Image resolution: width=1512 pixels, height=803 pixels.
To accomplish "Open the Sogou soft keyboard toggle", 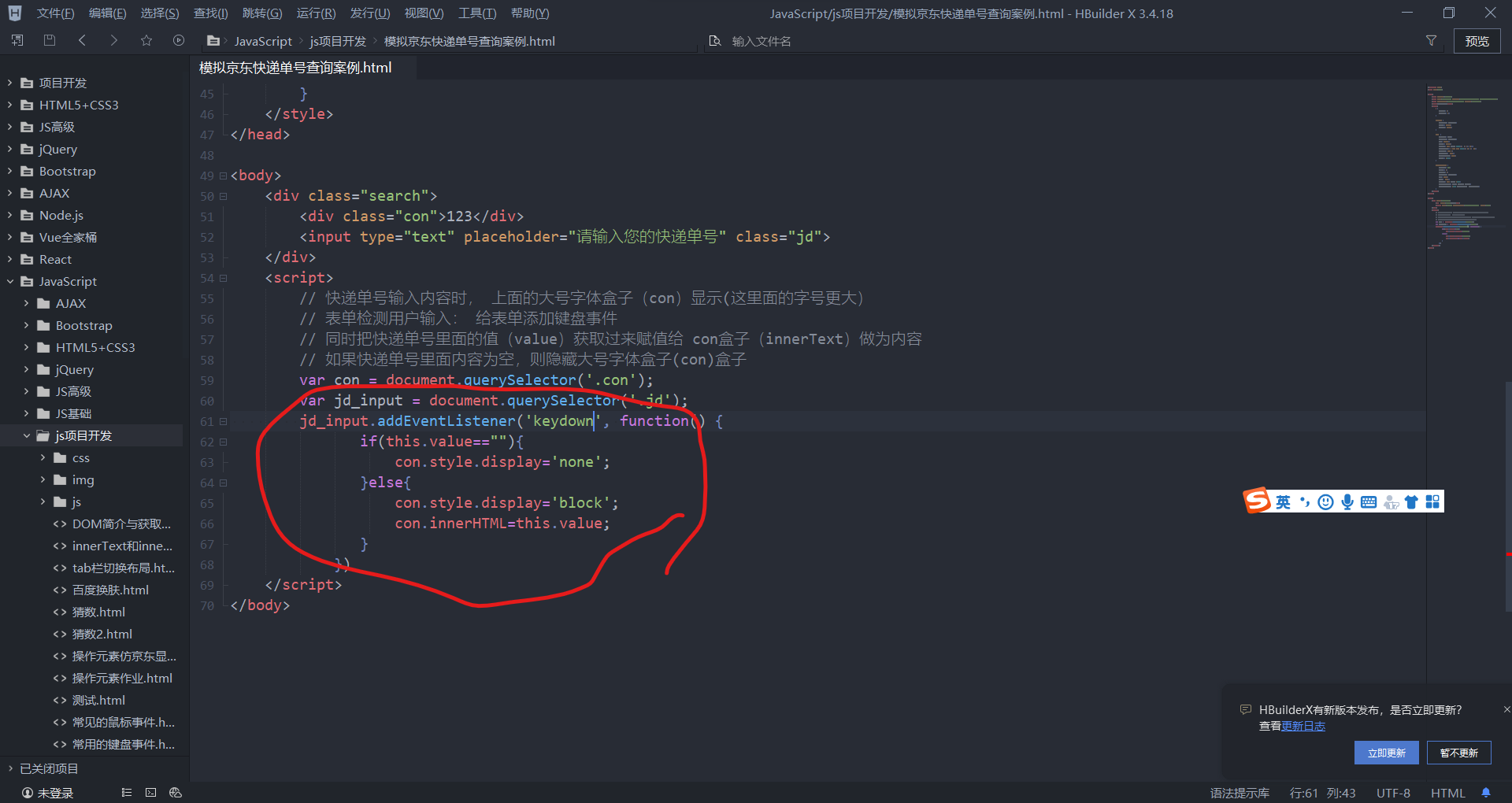I will click(x=1369, y=501).
